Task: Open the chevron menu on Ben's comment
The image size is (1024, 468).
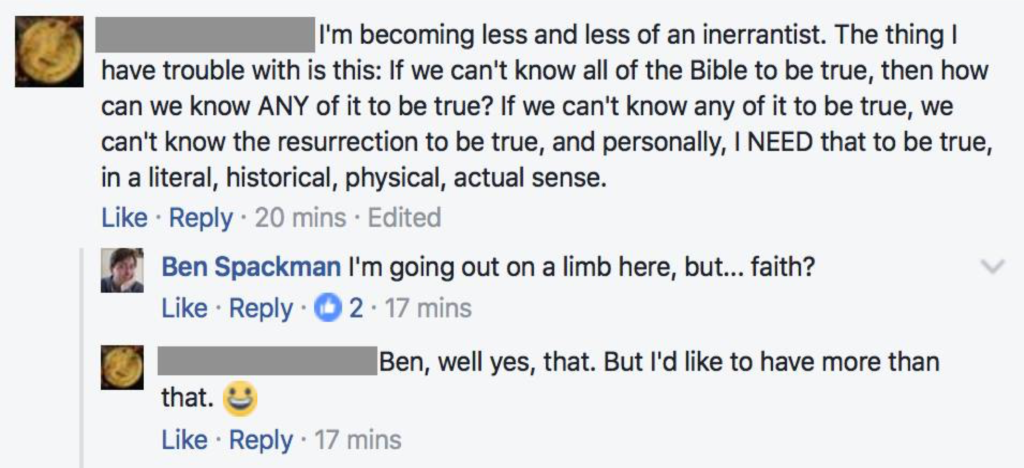Action: pos(993,266)
